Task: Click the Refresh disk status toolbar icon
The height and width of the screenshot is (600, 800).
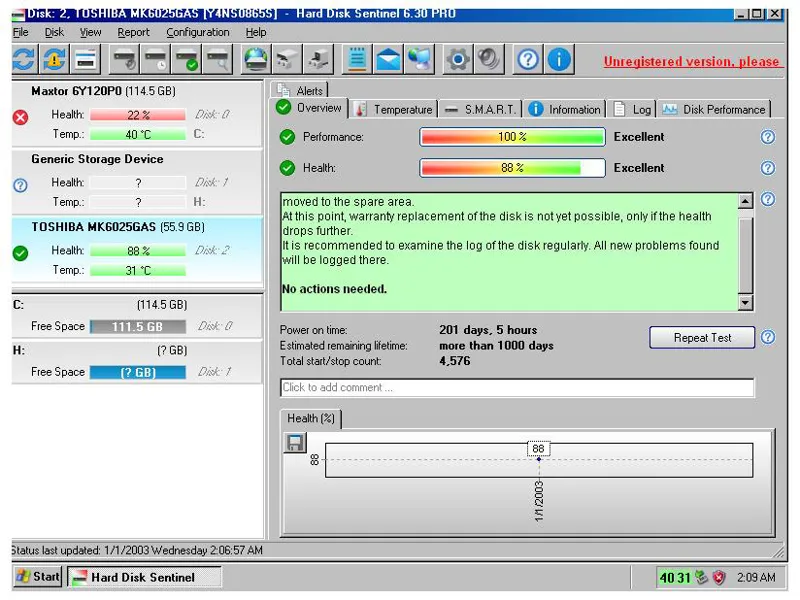Action: [x=23, y=60]
